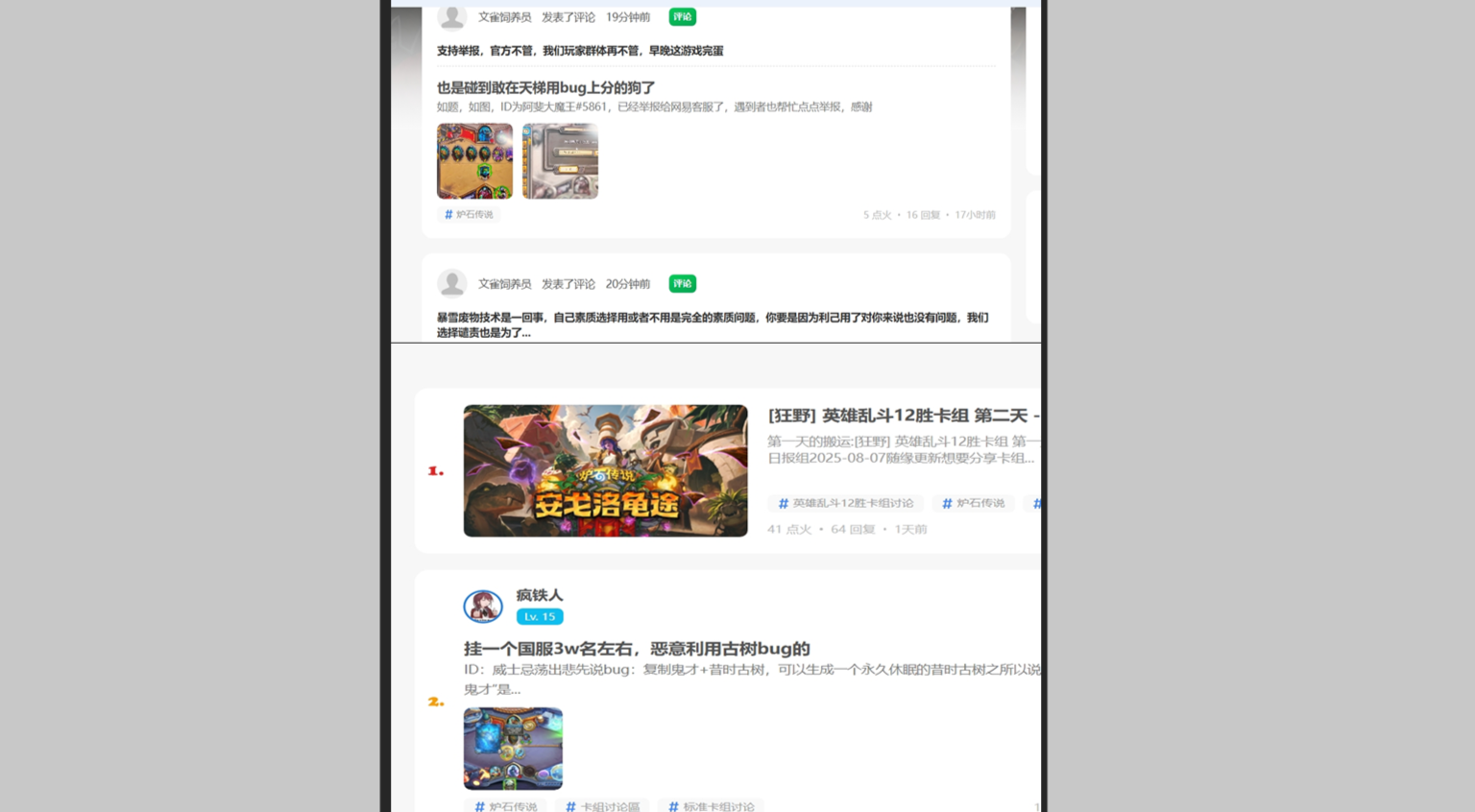Click the gray avatar beside the 20分钟前 comment

pos(451,283)
